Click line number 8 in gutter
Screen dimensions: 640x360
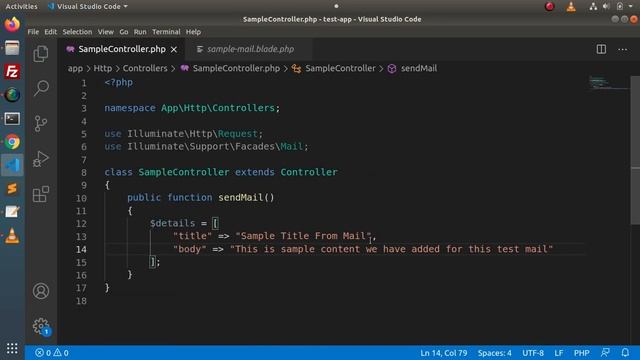83,172
